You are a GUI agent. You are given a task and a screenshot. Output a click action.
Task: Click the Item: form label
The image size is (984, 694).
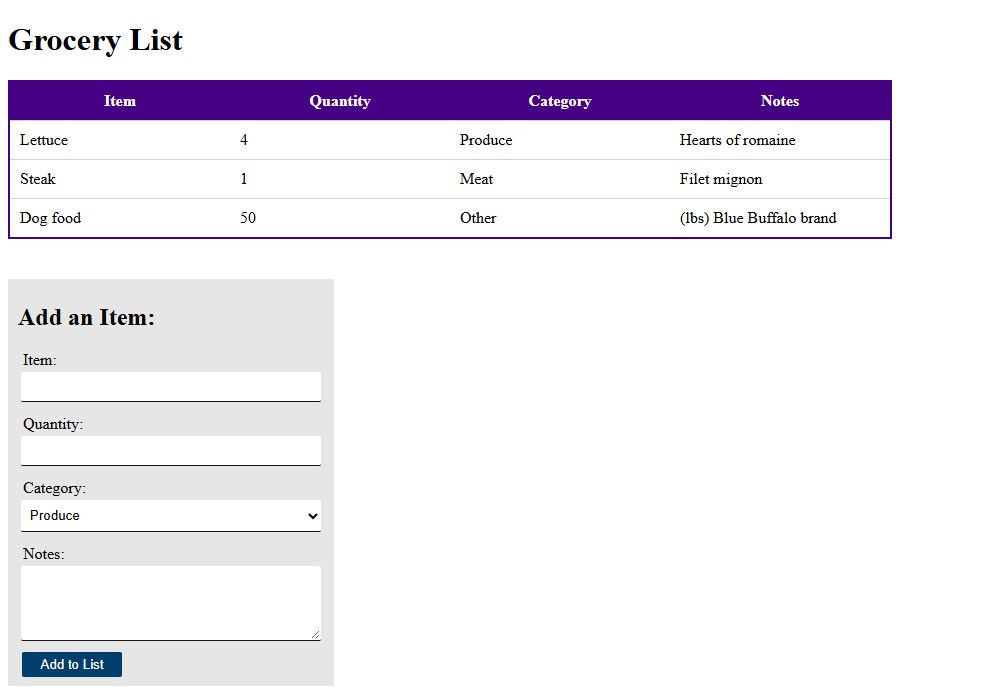(x=40, y=360)
